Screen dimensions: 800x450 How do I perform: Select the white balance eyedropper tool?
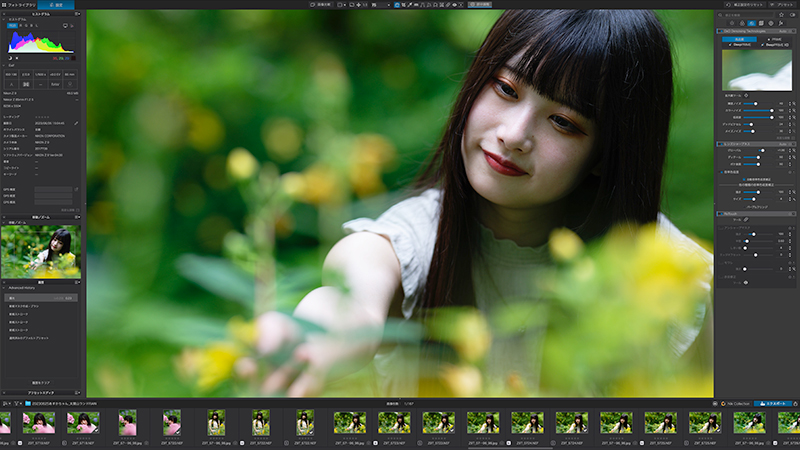[410, 5]
